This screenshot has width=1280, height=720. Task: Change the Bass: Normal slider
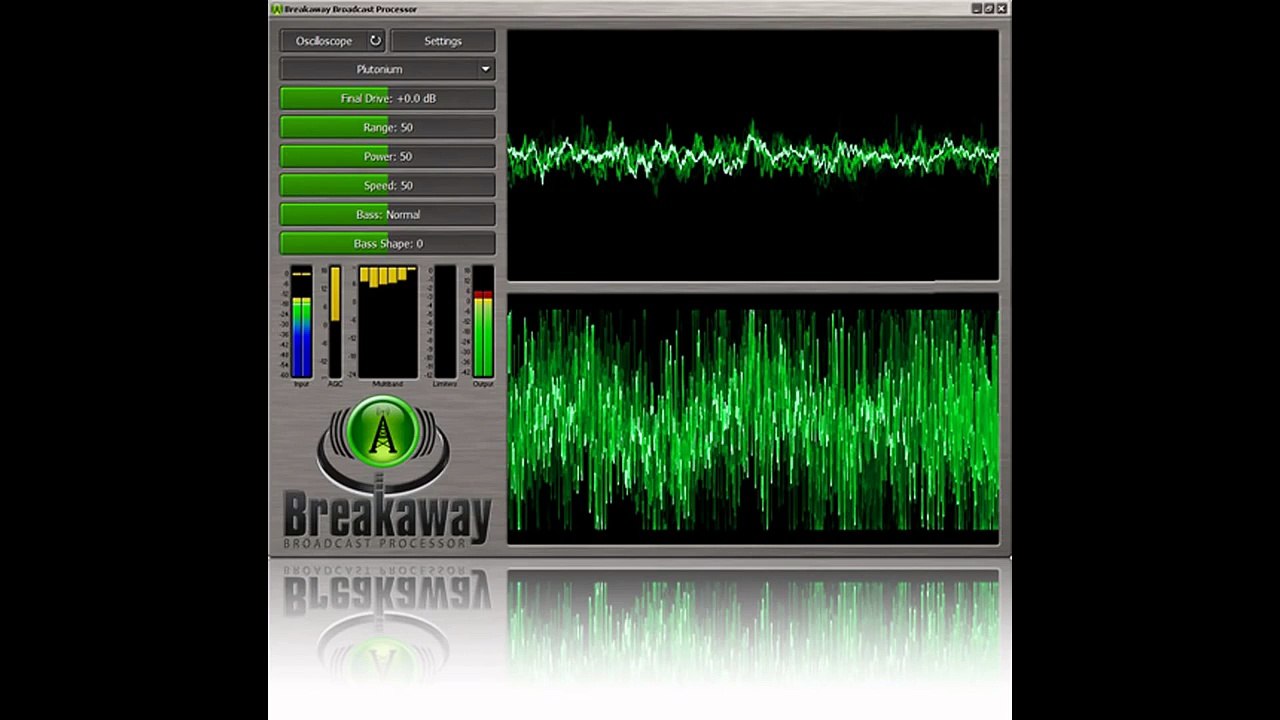(x=388, y=214)
